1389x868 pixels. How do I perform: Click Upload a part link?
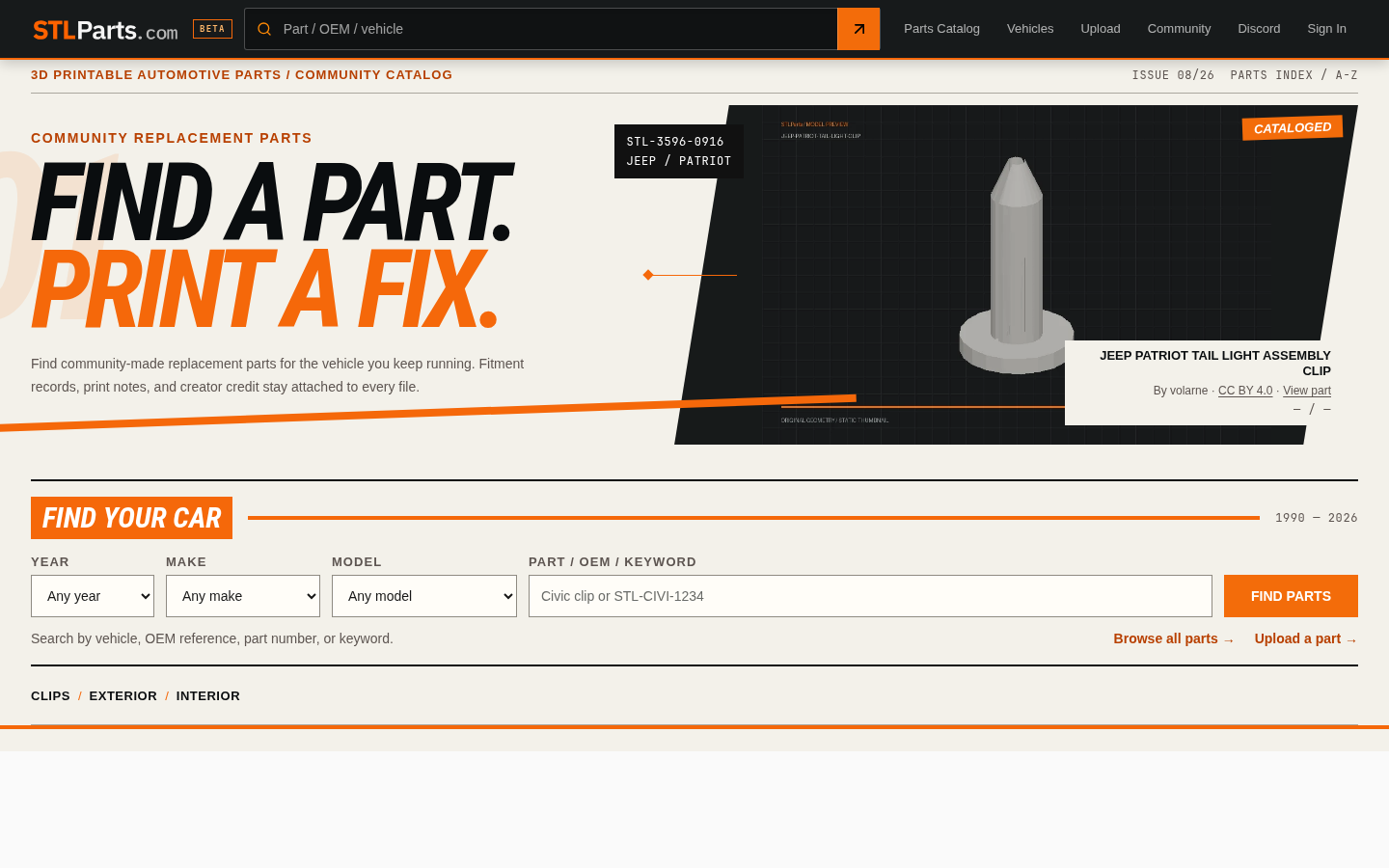coord(1306,639)
